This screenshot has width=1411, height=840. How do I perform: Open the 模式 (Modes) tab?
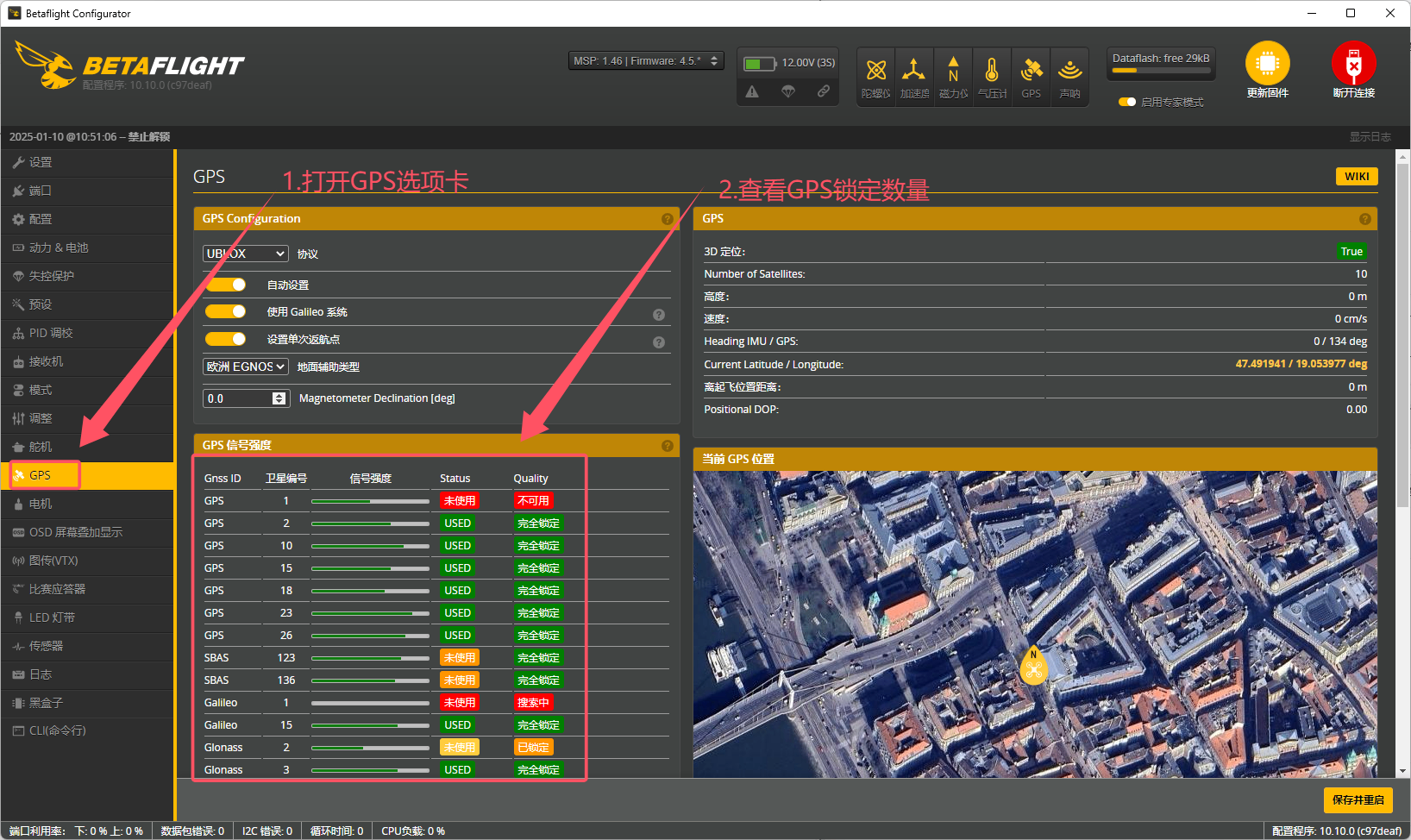point(87,390)
